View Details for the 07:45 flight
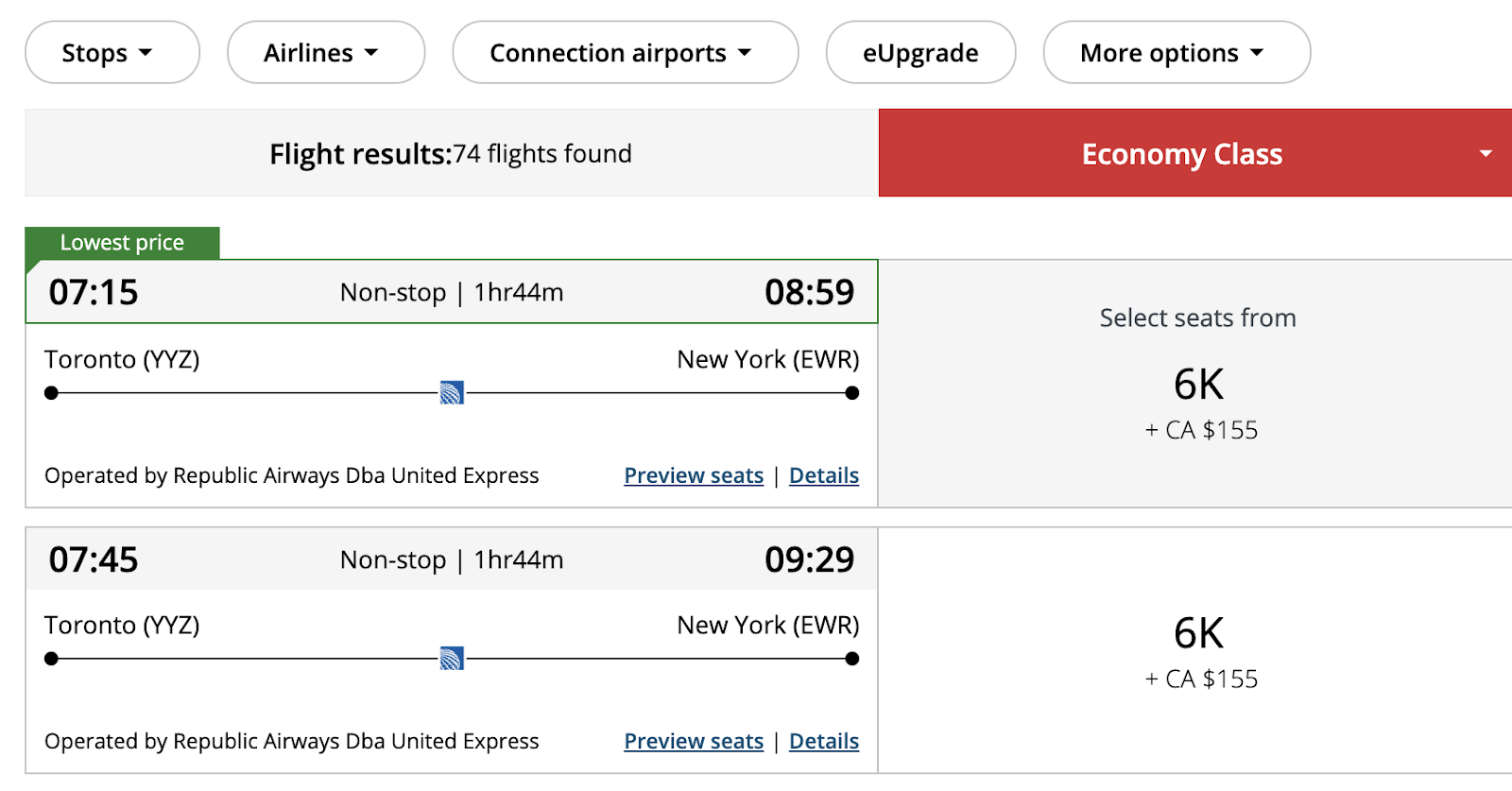This screenshot has height=791, width=1512. coord(824,742)
